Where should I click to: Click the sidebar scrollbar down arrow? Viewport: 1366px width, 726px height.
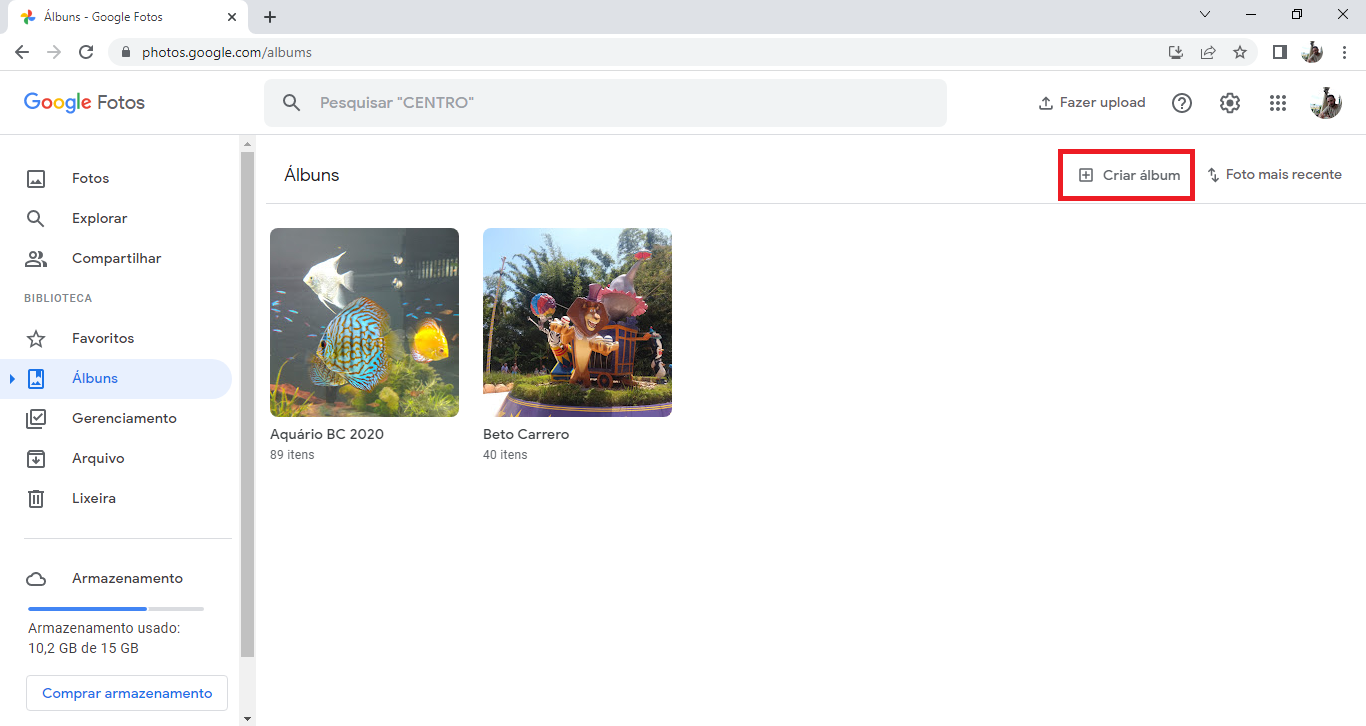coord(247,718)
